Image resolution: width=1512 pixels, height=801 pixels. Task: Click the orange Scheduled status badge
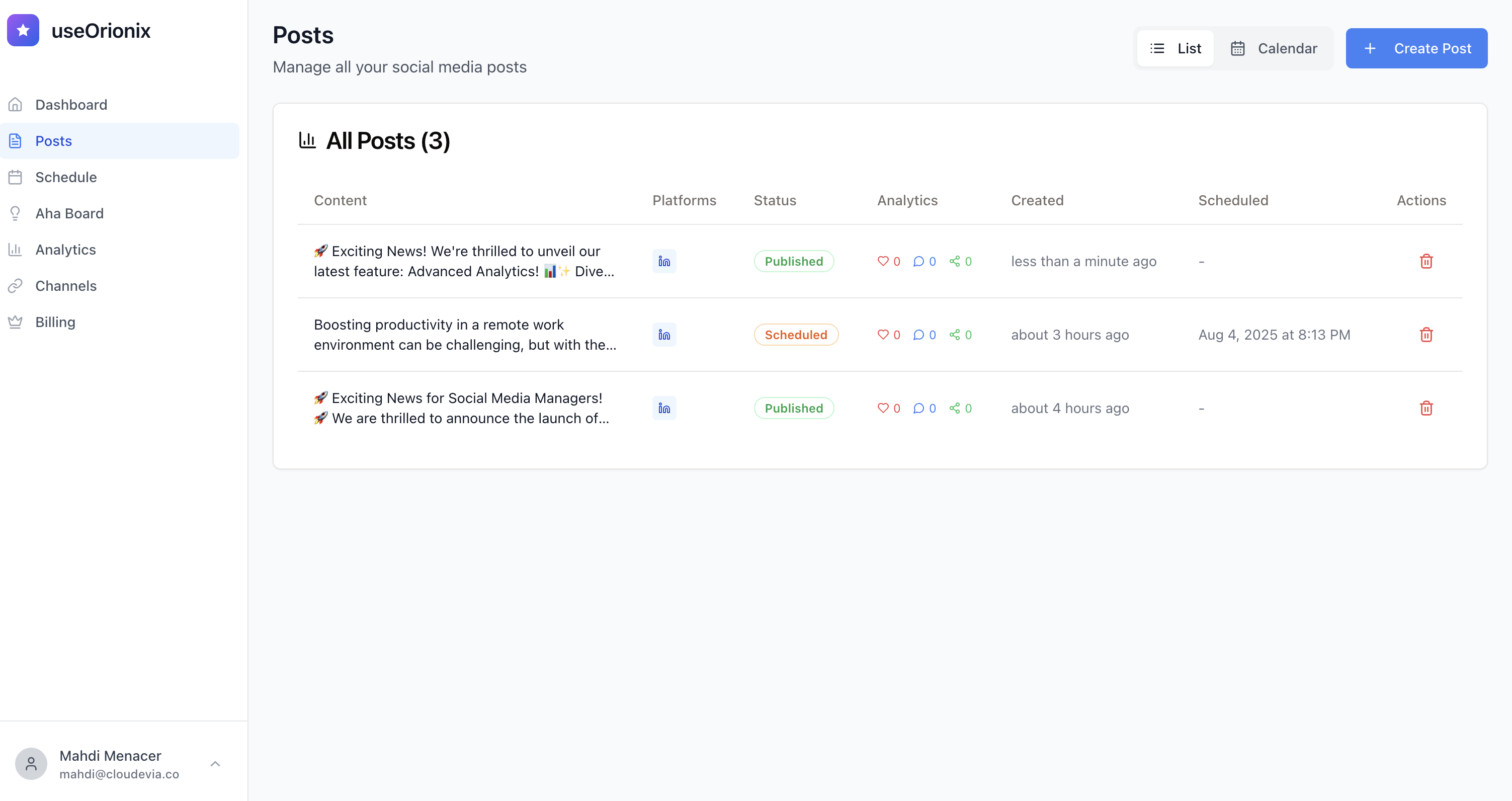[x=795, y=335]
